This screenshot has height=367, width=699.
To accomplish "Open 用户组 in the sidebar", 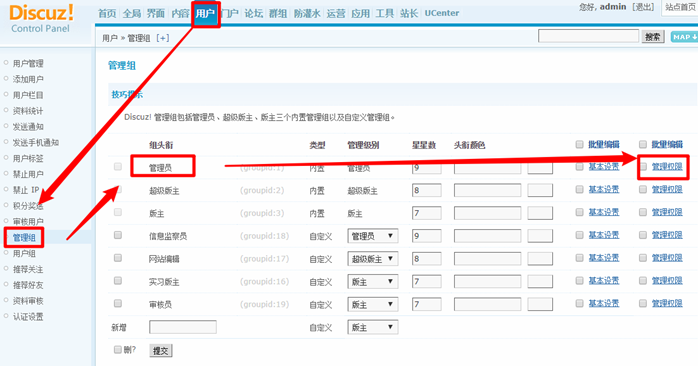I will (x=24, y=253).
